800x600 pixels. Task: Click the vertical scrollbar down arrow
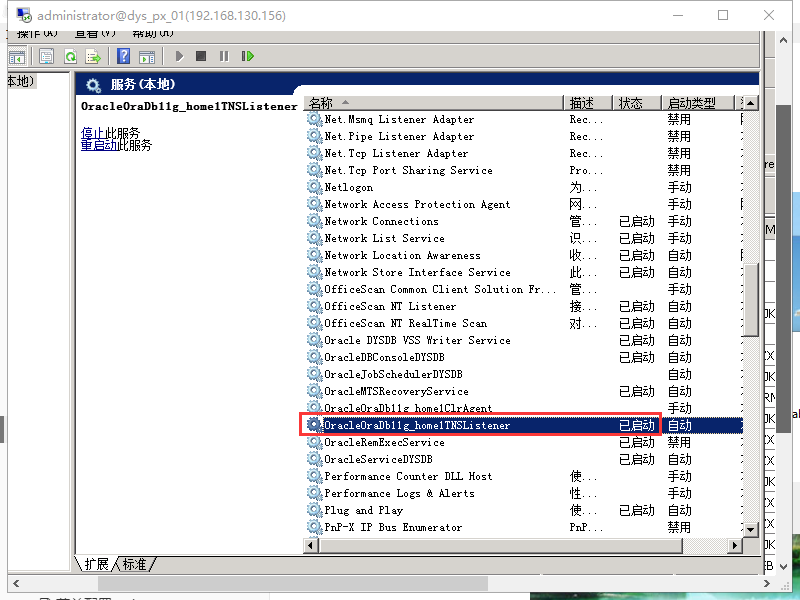751,529
